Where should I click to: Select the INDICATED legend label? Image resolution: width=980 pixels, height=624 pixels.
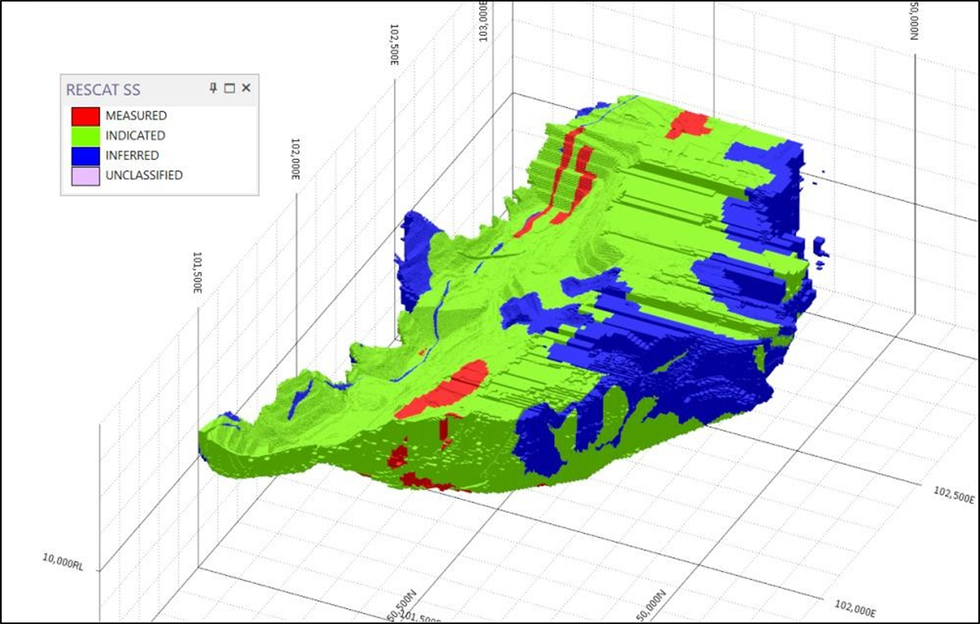135,136
